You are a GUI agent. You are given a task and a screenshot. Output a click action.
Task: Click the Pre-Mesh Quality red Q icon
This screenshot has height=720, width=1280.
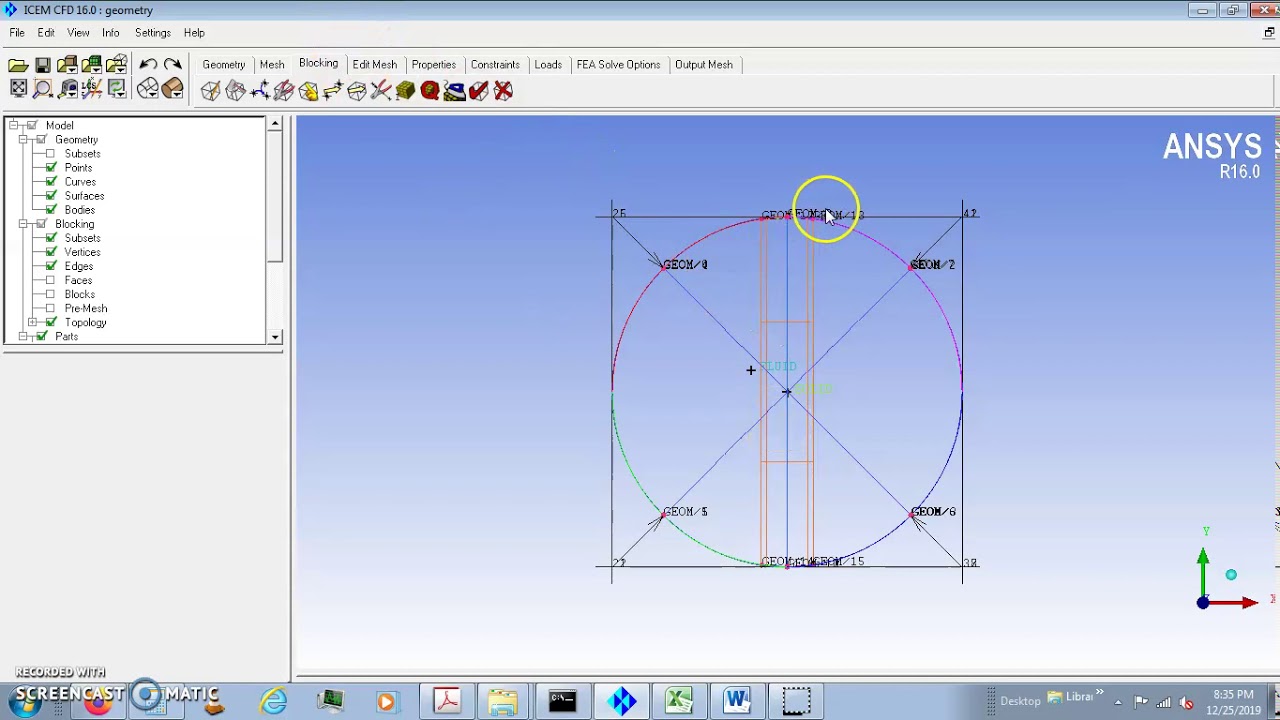point(430,91)
